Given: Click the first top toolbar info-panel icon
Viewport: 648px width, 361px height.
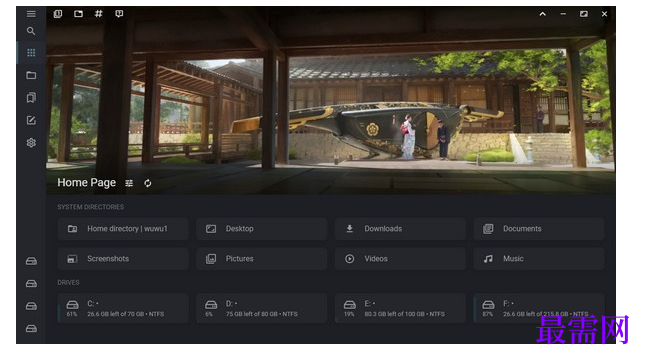Looking at the screenshot, I should click(58, 14).
